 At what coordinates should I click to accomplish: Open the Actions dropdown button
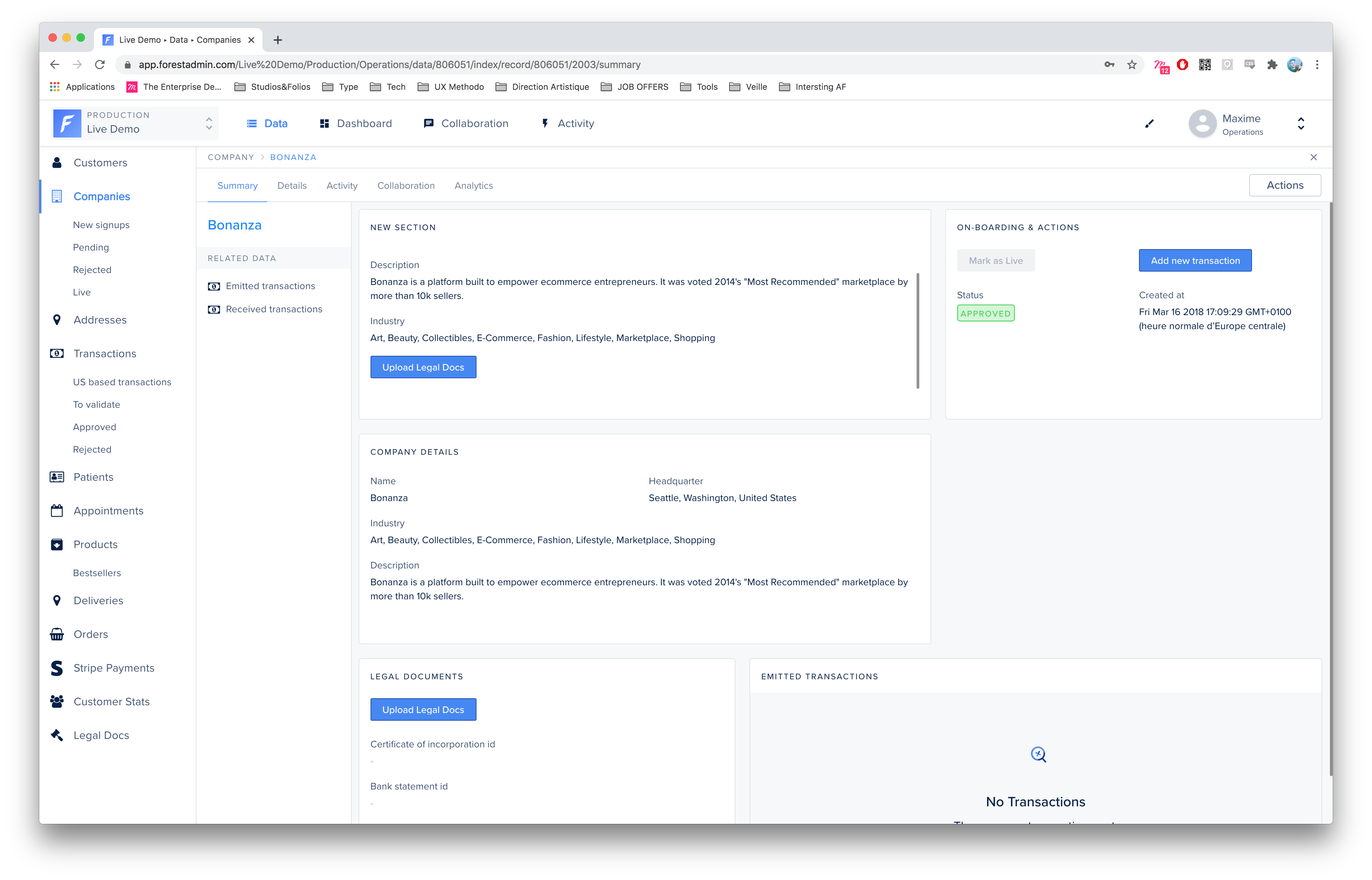coord(1285,185)
